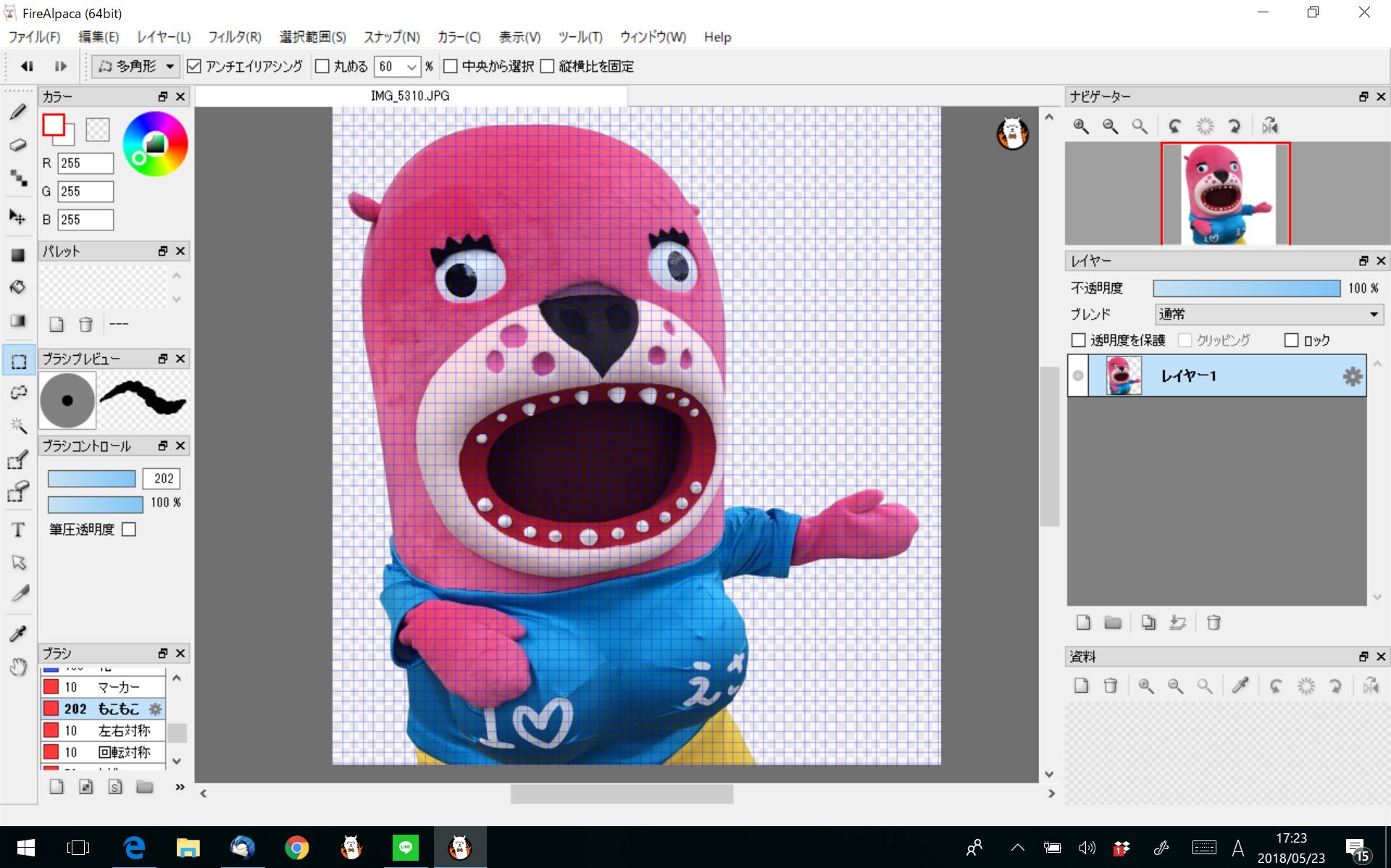The image size is (1391, 868).
Task: Add new color to the palette
Action: (x=57, y=324)
